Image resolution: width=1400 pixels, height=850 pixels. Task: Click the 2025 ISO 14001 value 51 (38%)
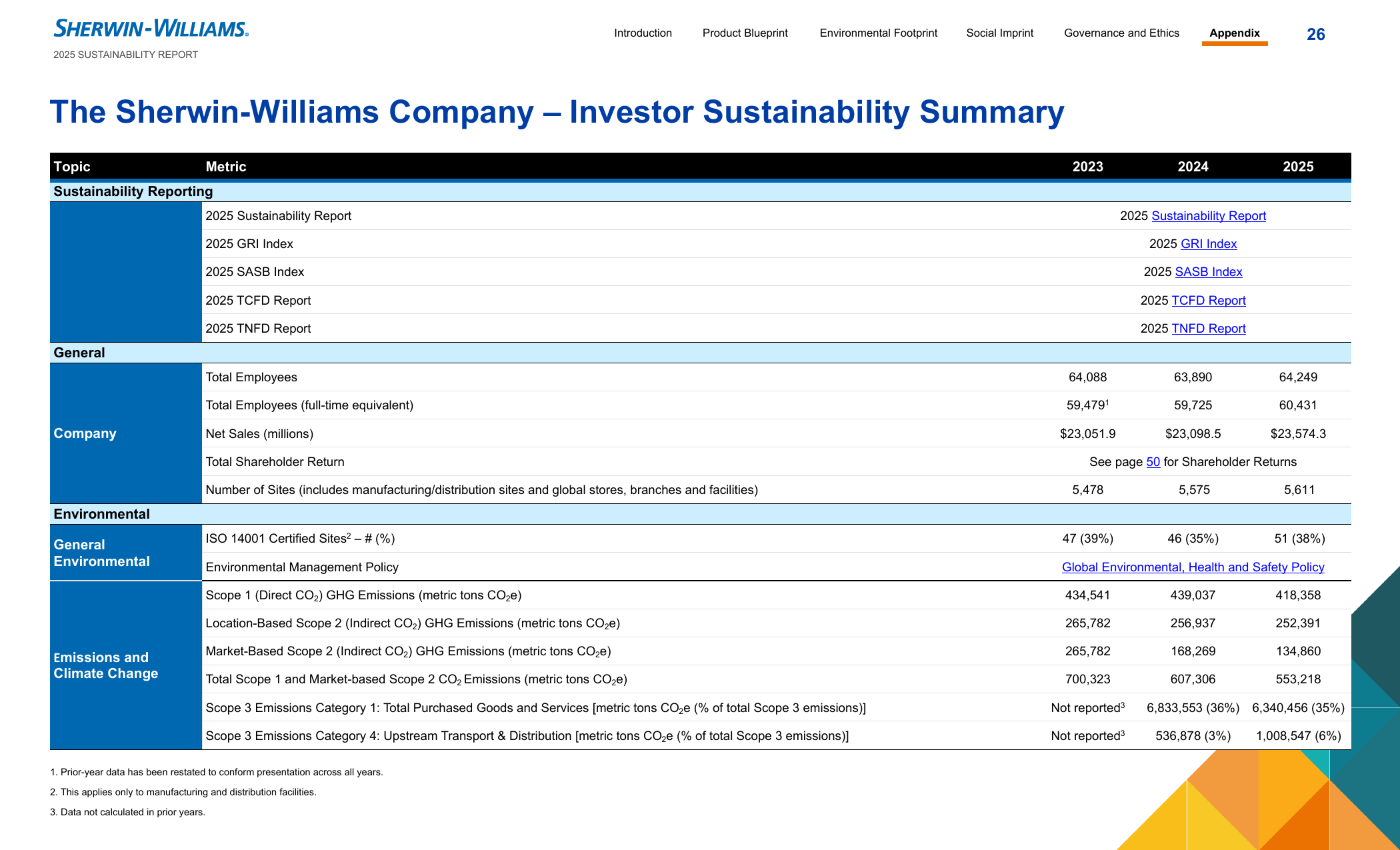pyautogui.click(x=1299, y=539)
